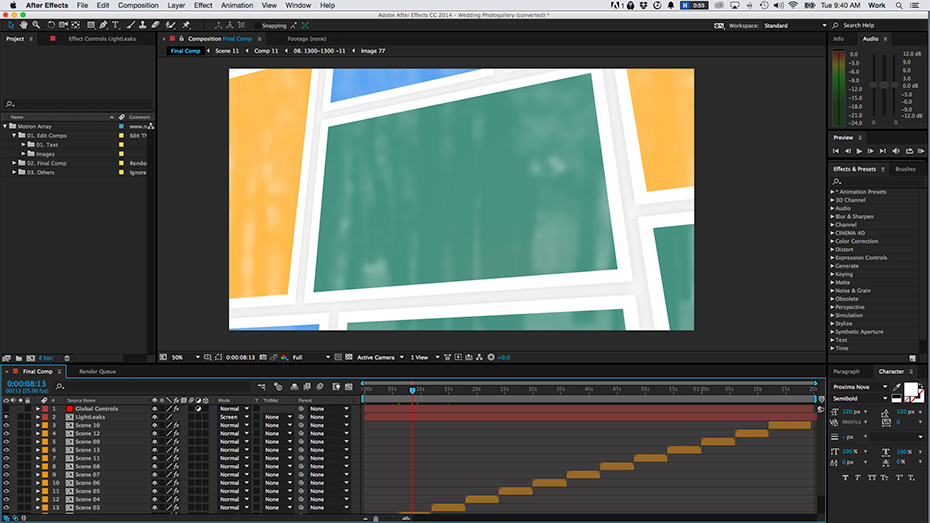Switch to the Render Queue tab
Screen dimensions: 930x523
coord(97,371)
